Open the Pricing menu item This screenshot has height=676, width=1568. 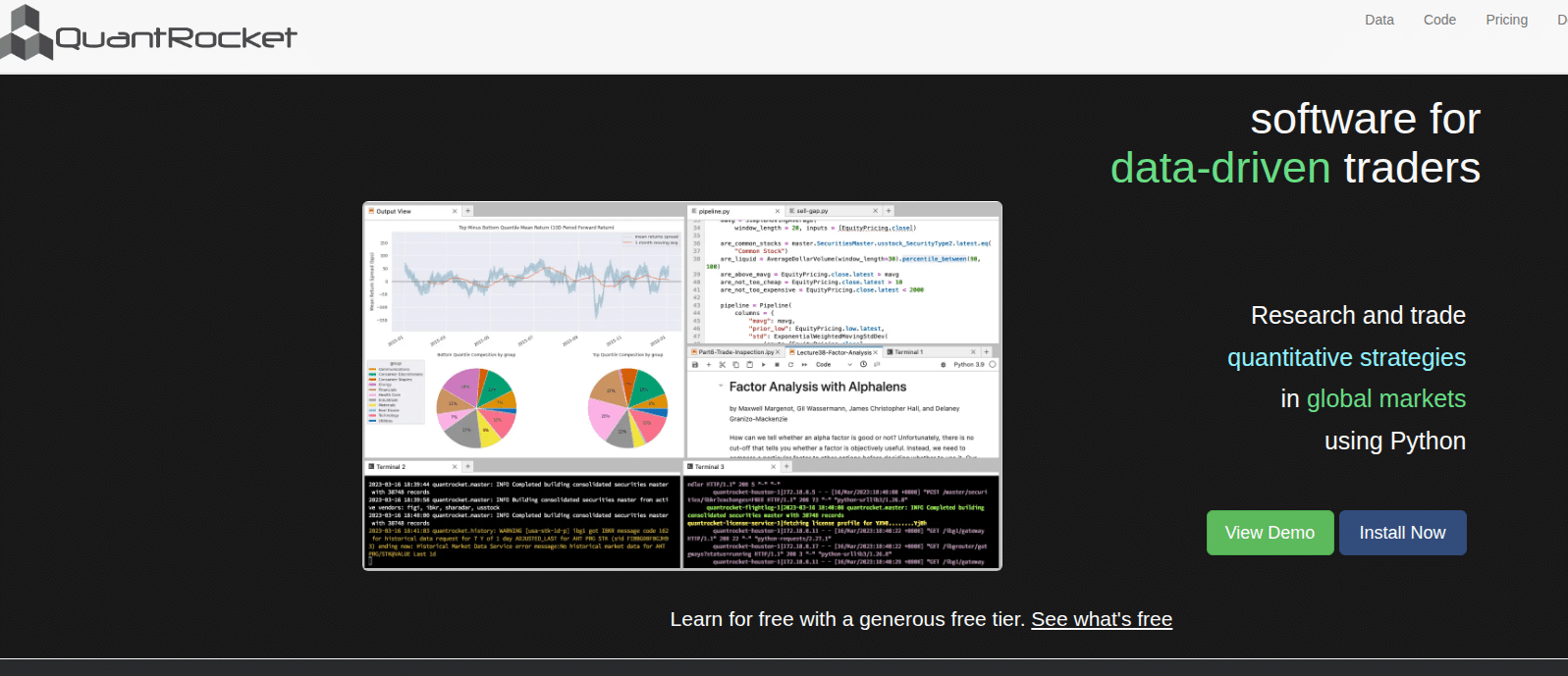point(1506,20)
